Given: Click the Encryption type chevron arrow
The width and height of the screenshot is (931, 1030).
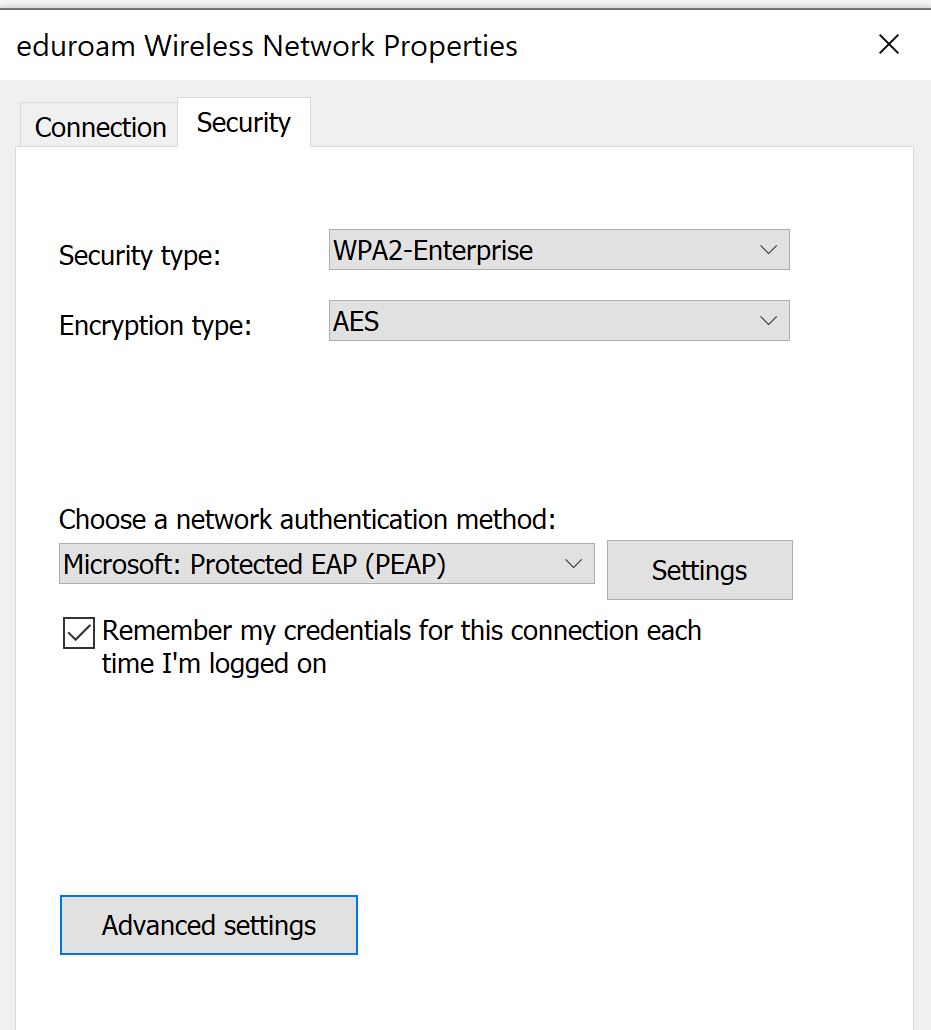Looking at the screenshot, I should [769, 320].
